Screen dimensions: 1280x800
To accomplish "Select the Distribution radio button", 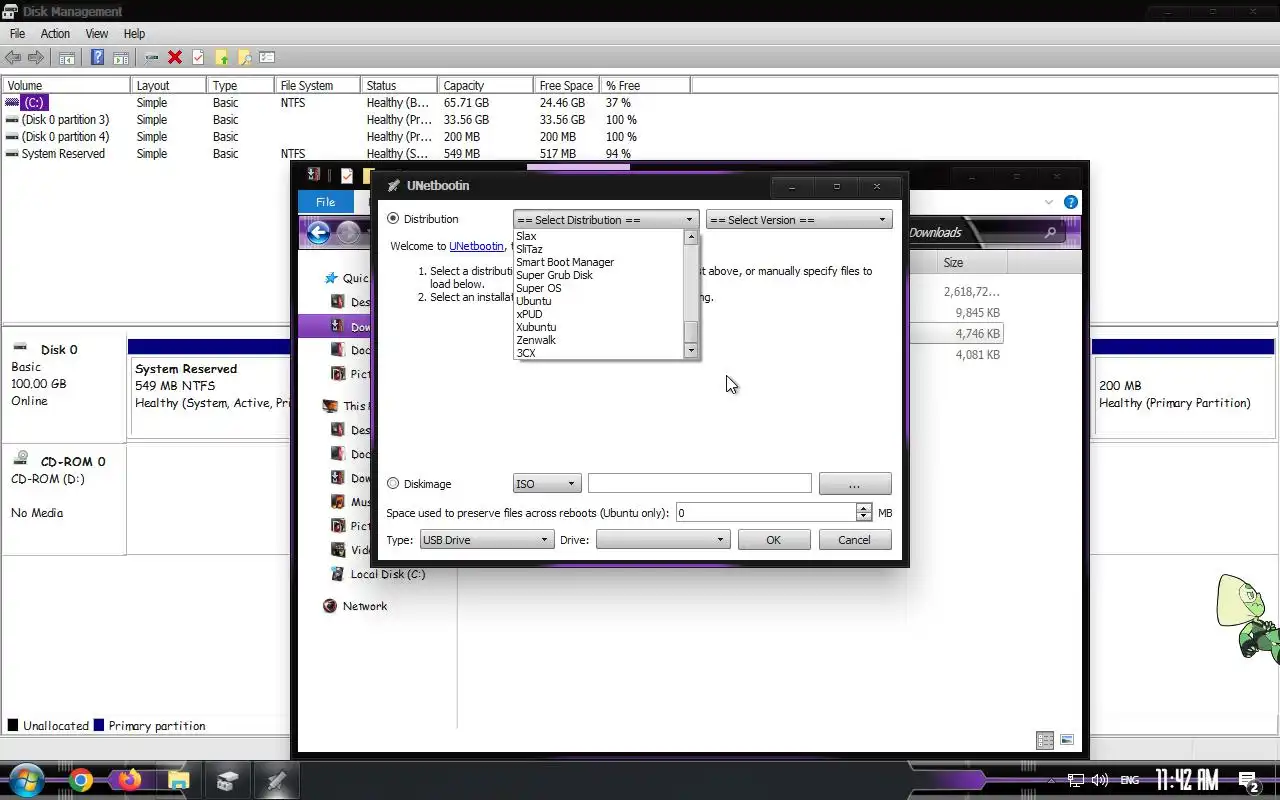I will point(393,219).
